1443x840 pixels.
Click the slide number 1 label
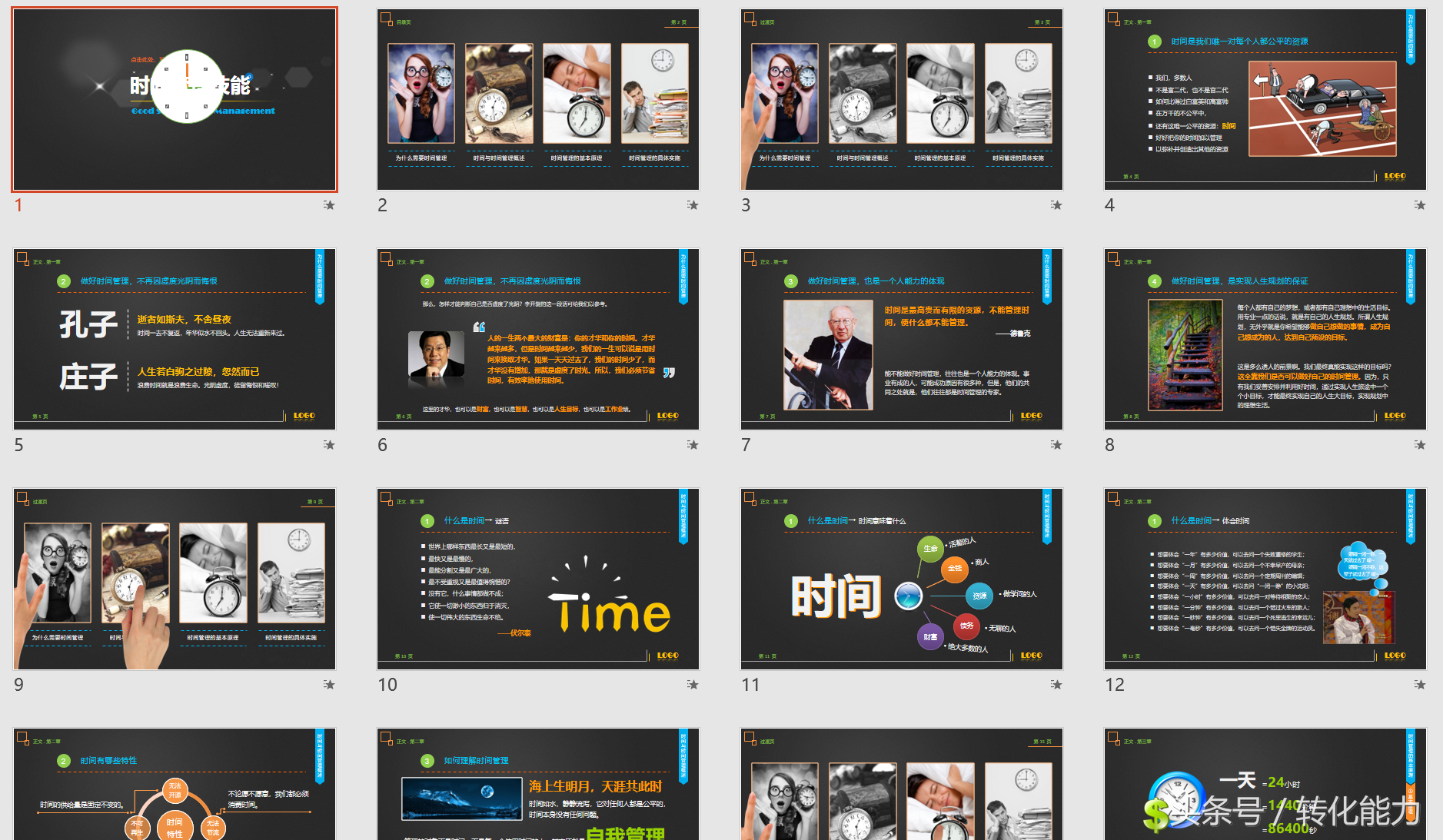coord(18,205)
